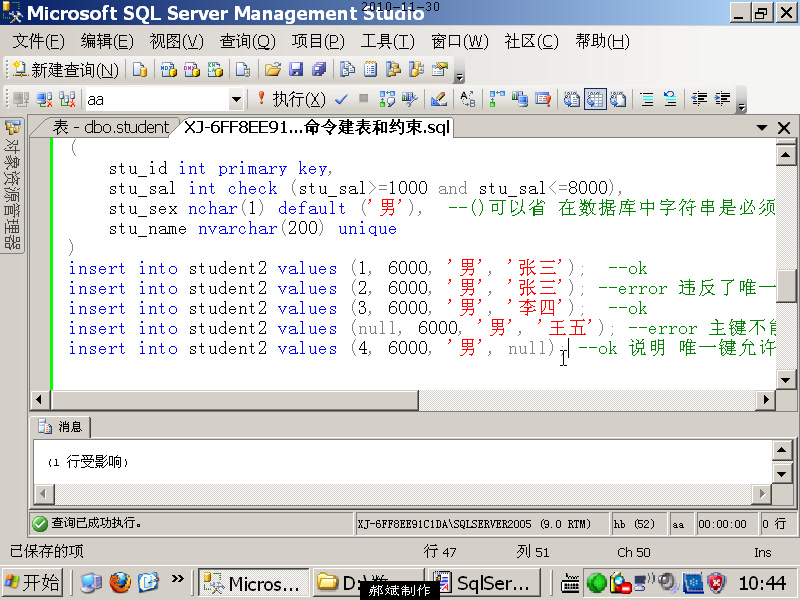This screenshot has width=800, height=600.
Task: Select the 命令建表和约束.sql tab
Action: (x=317, y=127)
